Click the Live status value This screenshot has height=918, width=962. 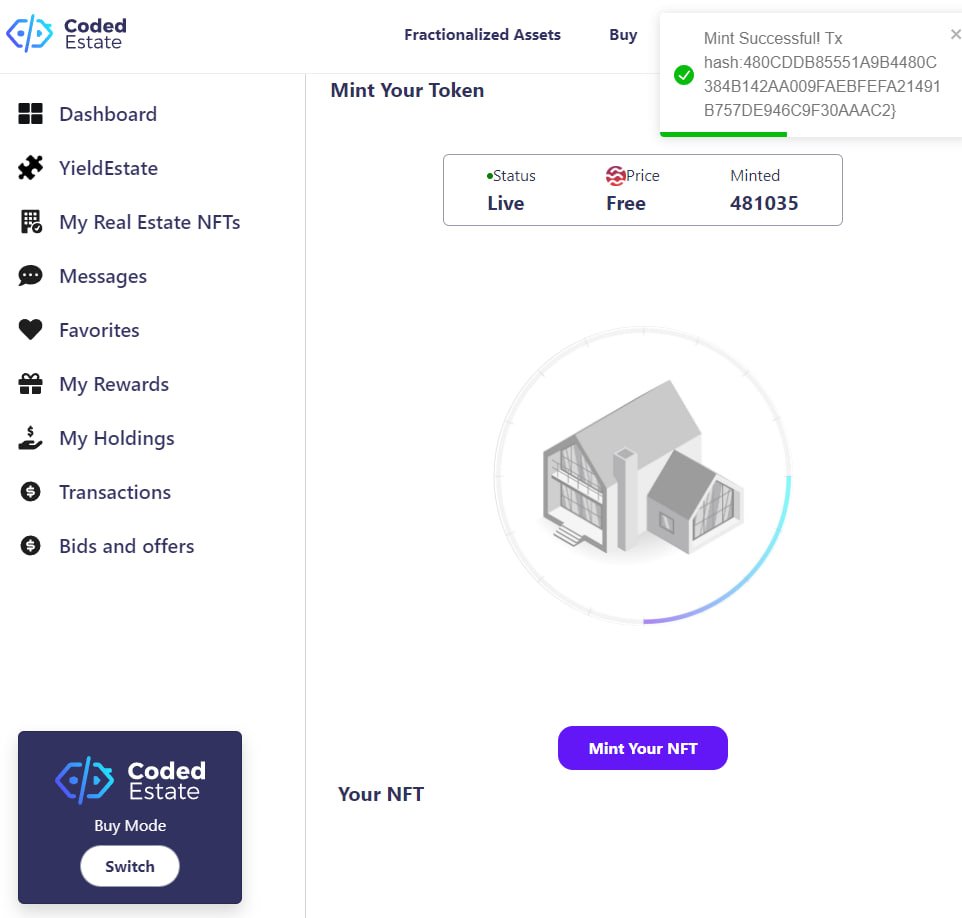coord(506,203)
